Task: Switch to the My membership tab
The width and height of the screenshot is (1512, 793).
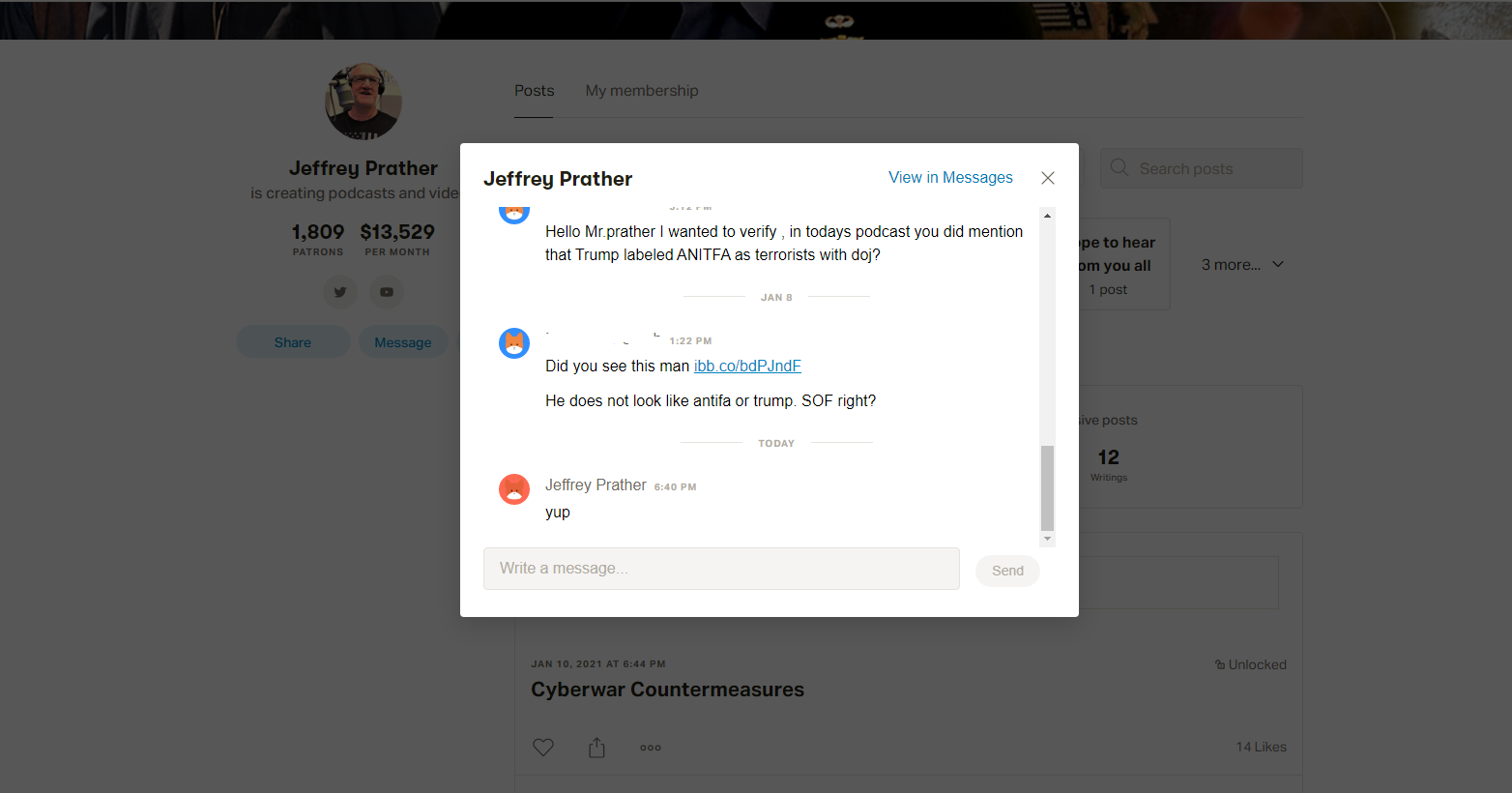Action: tap(642, 91)
